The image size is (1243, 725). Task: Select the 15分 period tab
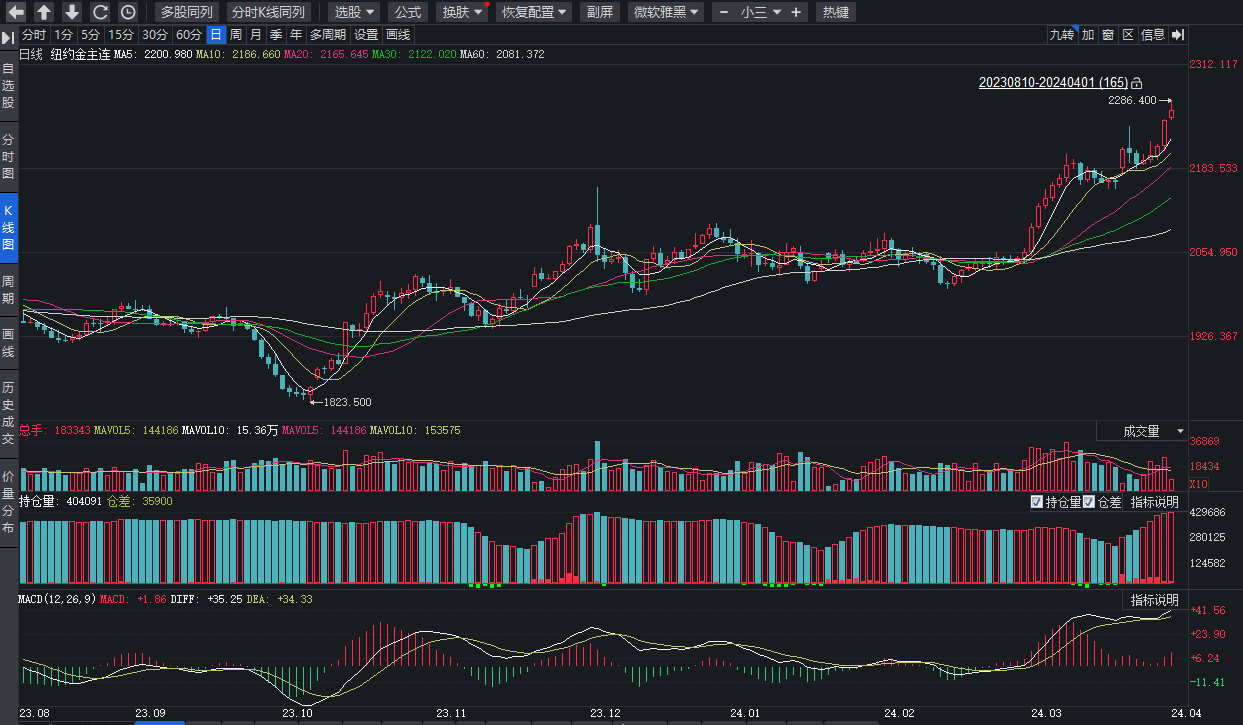pos(121,35)
